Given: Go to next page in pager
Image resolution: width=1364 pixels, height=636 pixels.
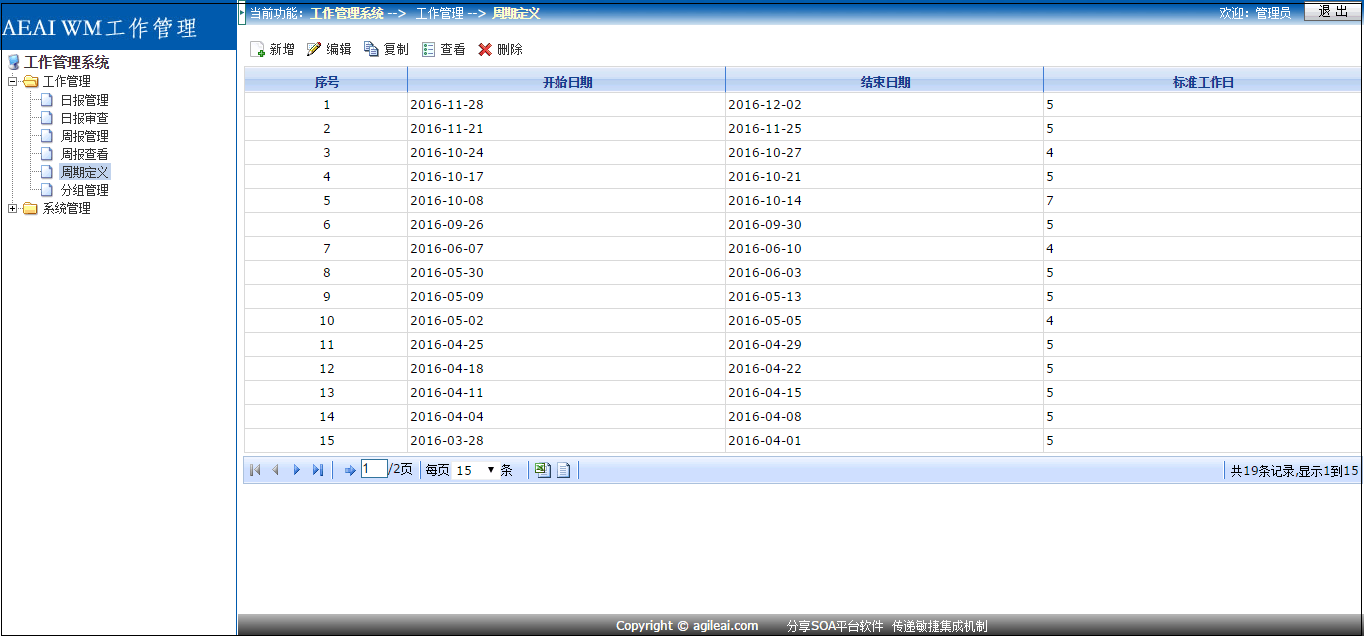Looking at the screenshot, I should point(296,470).
